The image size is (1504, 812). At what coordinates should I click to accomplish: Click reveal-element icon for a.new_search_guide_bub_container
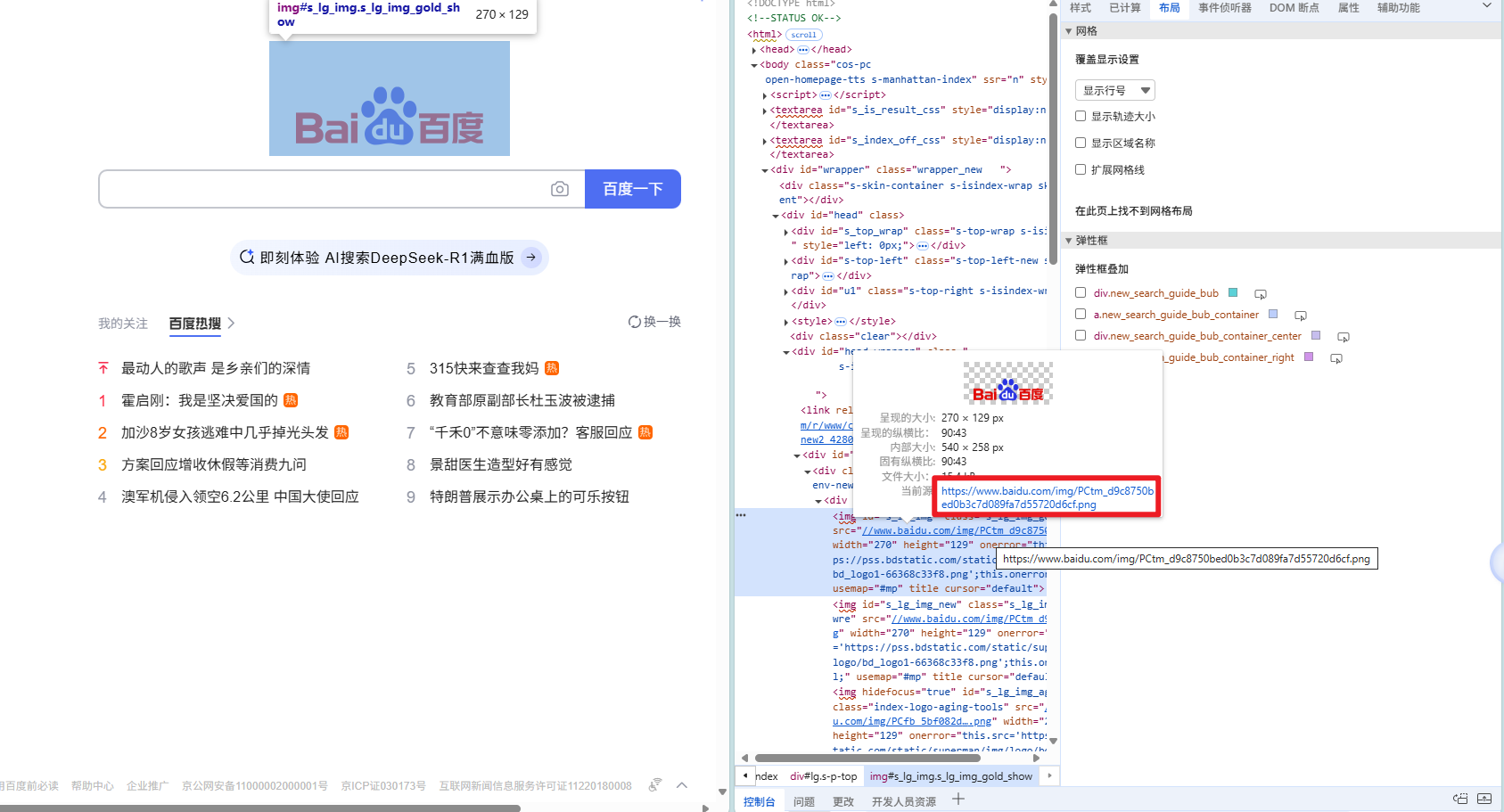click(1301, 315)
